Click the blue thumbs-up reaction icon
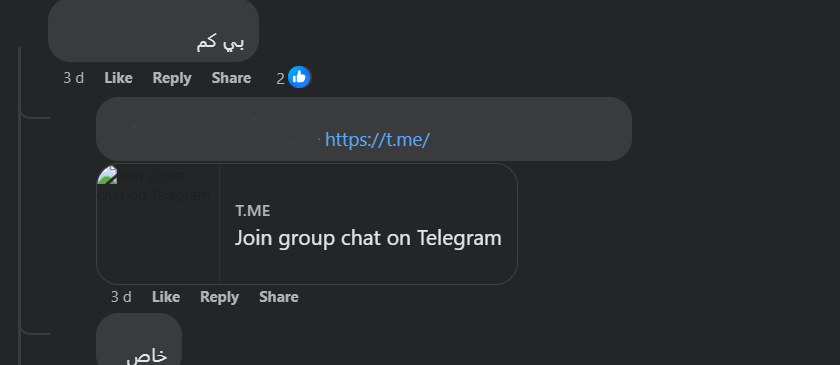This screenshot has height=365, width=840. (x=299, y=78)
